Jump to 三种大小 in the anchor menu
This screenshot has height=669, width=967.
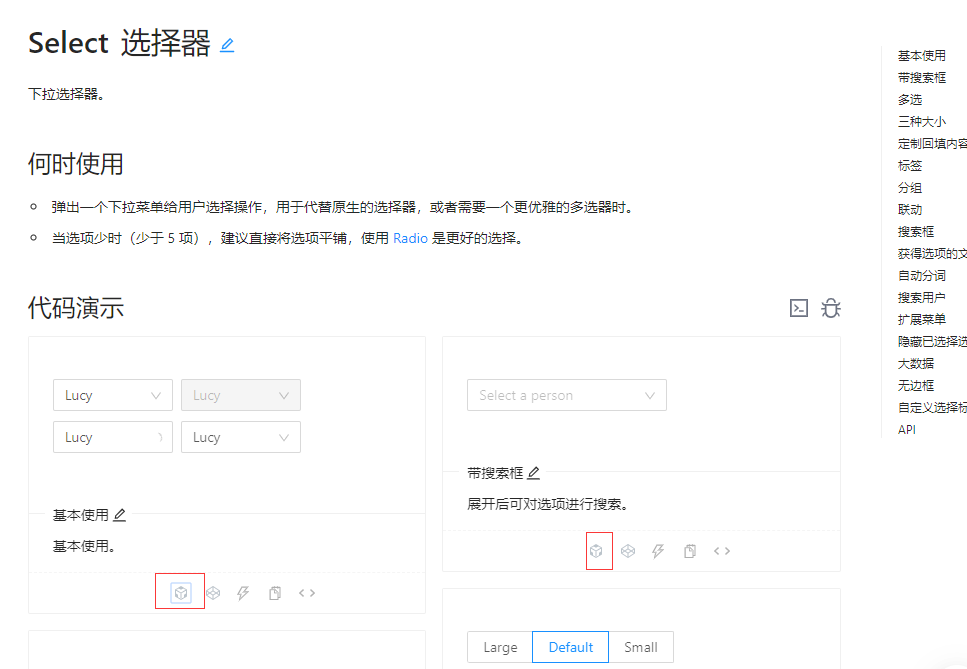[921, 121]
